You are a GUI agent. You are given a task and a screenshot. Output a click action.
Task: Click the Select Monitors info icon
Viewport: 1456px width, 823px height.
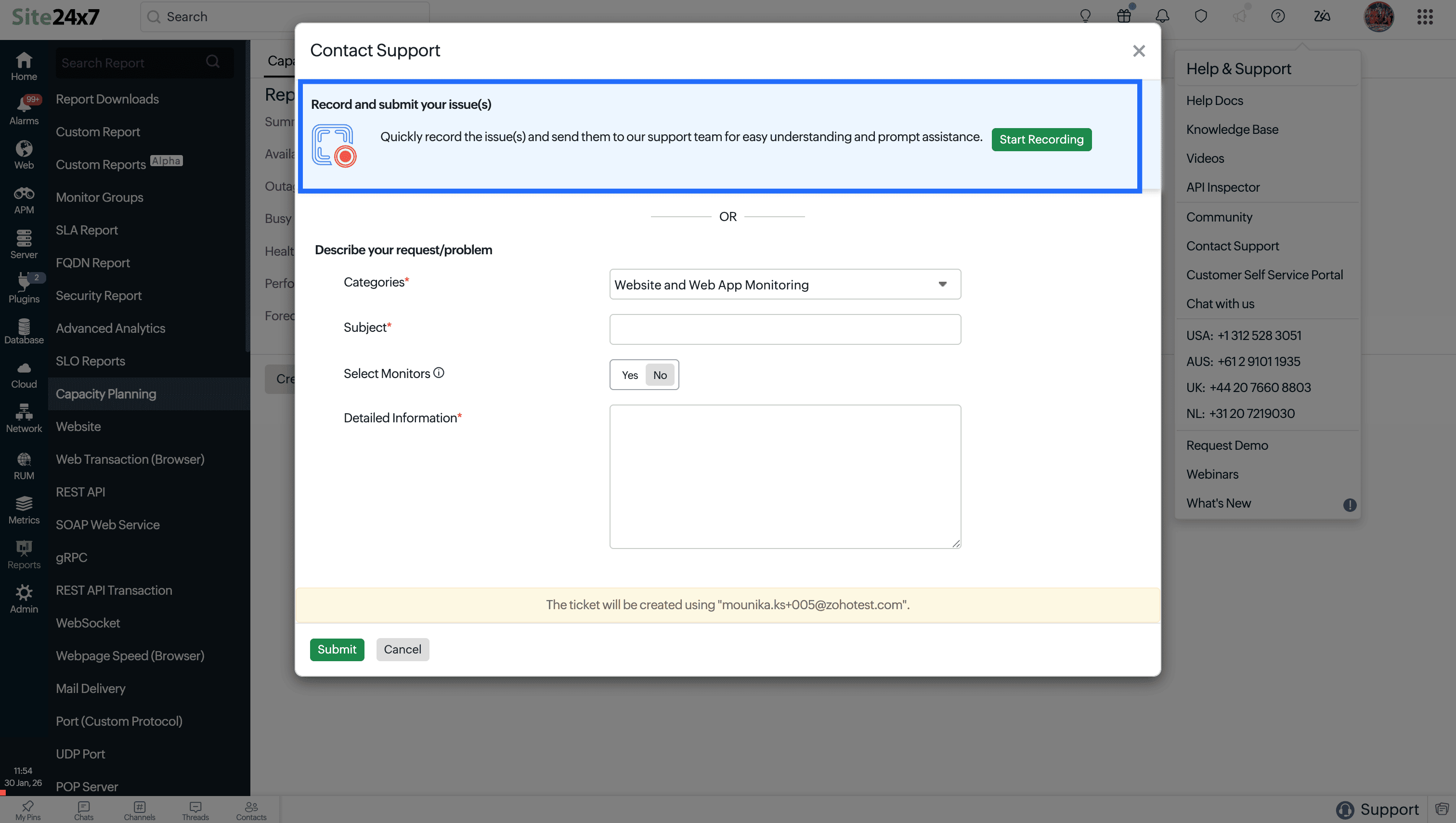tap(439, 373)
